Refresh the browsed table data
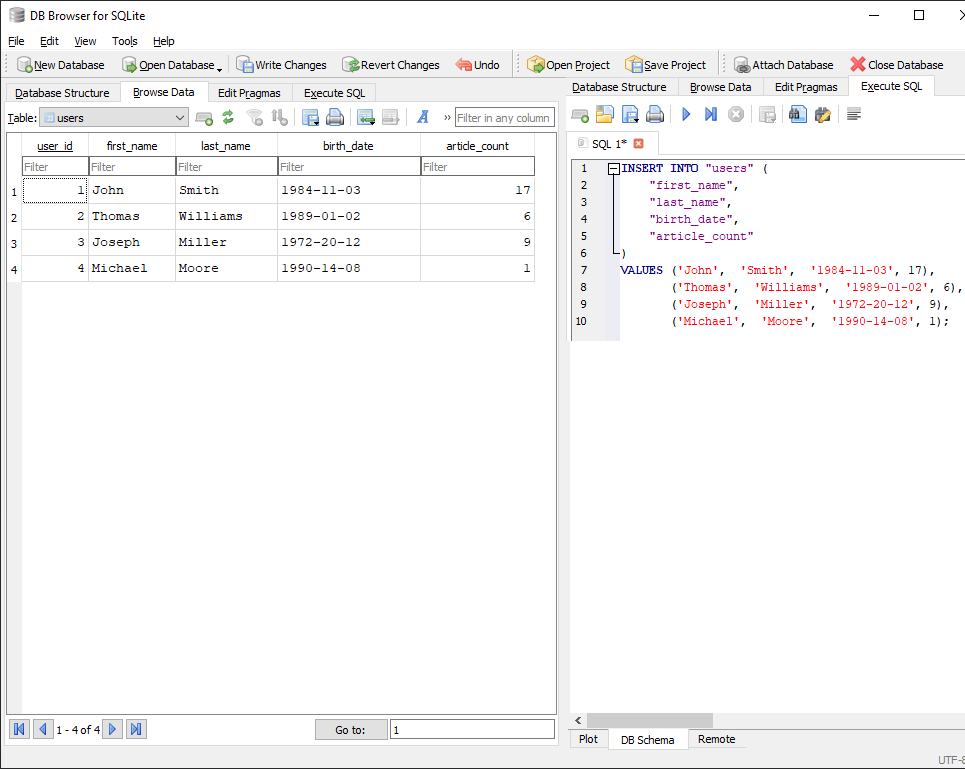Screen dimensions: 965x769 [x=228, y=117]
